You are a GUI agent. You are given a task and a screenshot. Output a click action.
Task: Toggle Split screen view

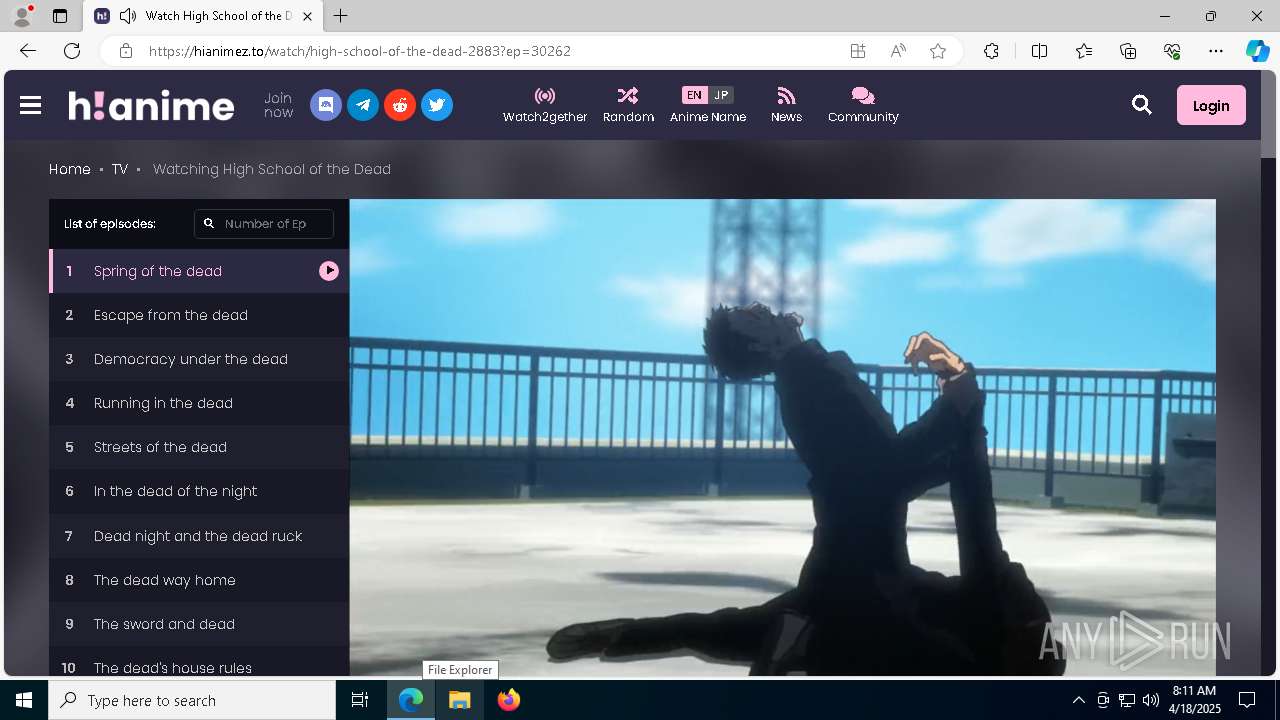(1039, 51)
